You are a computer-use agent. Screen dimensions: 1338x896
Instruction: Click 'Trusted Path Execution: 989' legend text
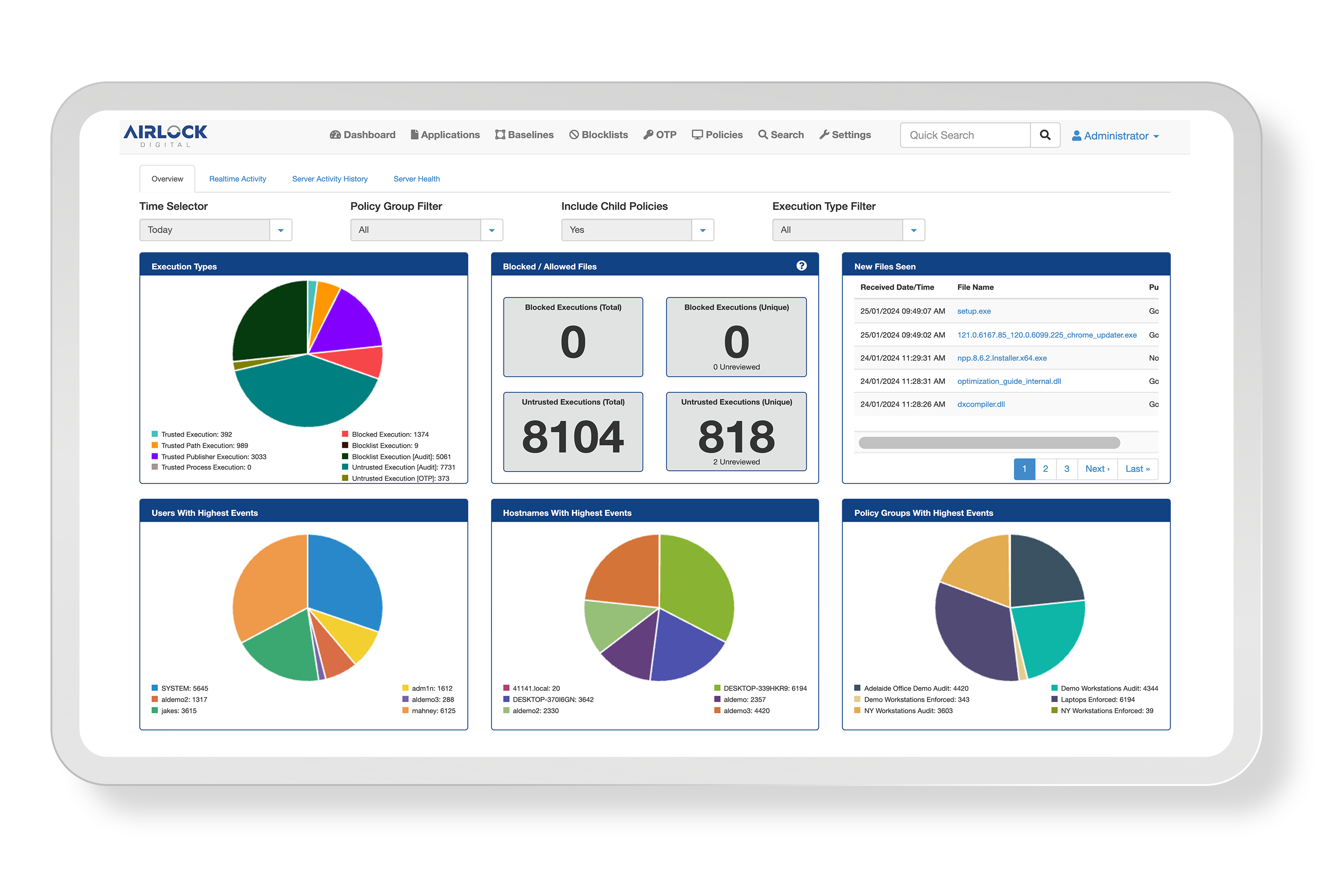205,445
